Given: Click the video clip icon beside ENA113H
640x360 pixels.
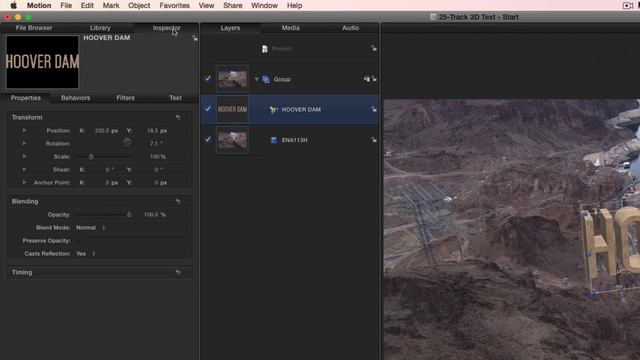Looking at the screenshot, I should [274, 140].
